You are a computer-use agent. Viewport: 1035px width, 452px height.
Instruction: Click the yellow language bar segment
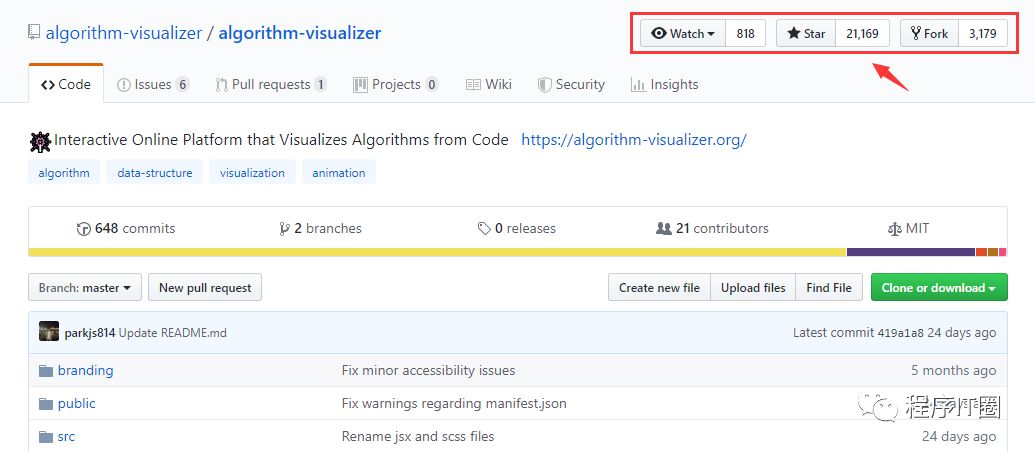(x=438, y=252)
